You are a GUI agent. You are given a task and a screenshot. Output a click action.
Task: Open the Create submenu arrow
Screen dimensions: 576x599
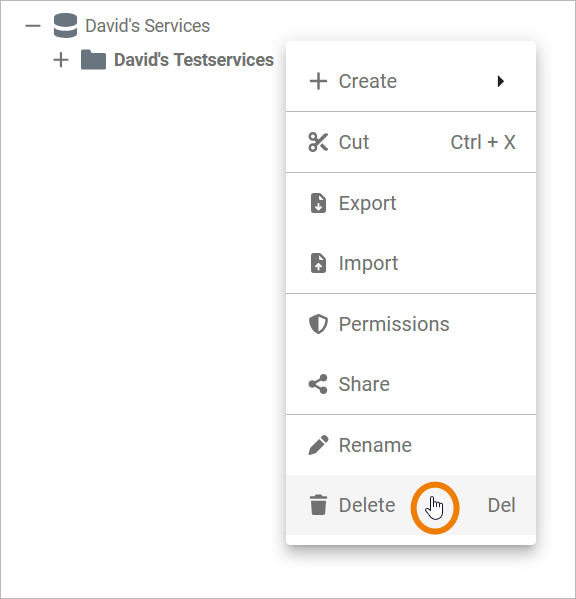(x=501, y=81)
